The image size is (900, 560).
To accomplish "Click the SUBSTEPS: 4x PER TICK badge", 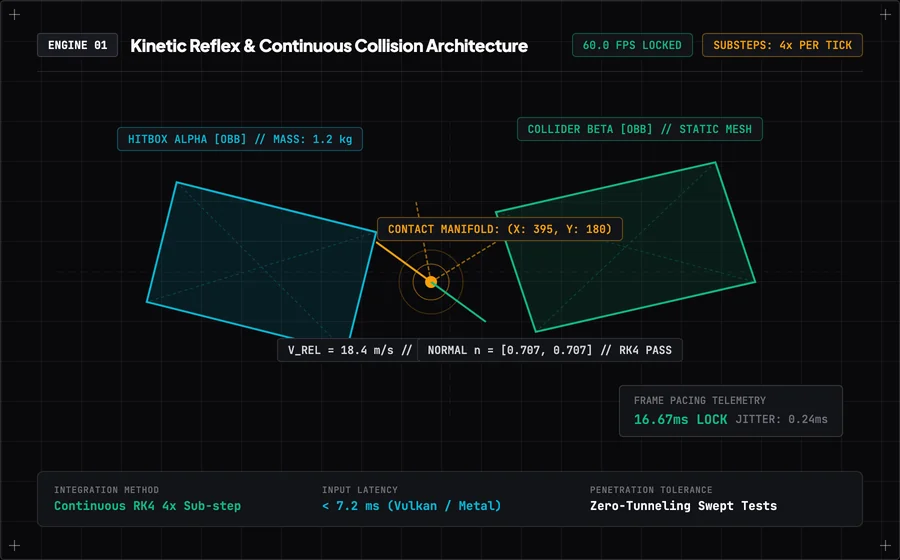I will coord(782,45).
